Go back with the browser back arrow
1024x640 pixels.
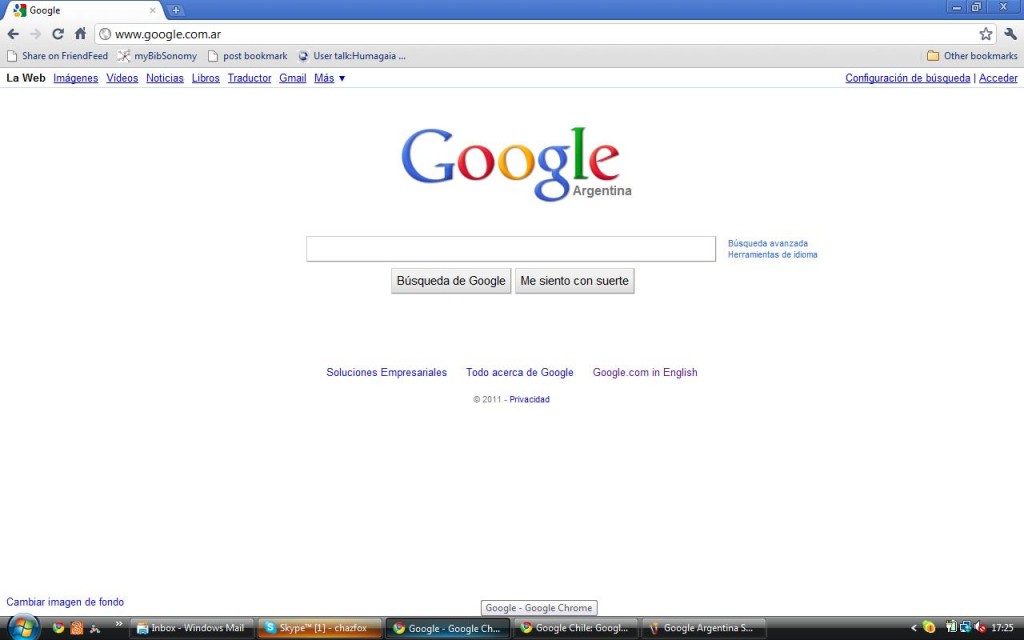tap(13, 34)
